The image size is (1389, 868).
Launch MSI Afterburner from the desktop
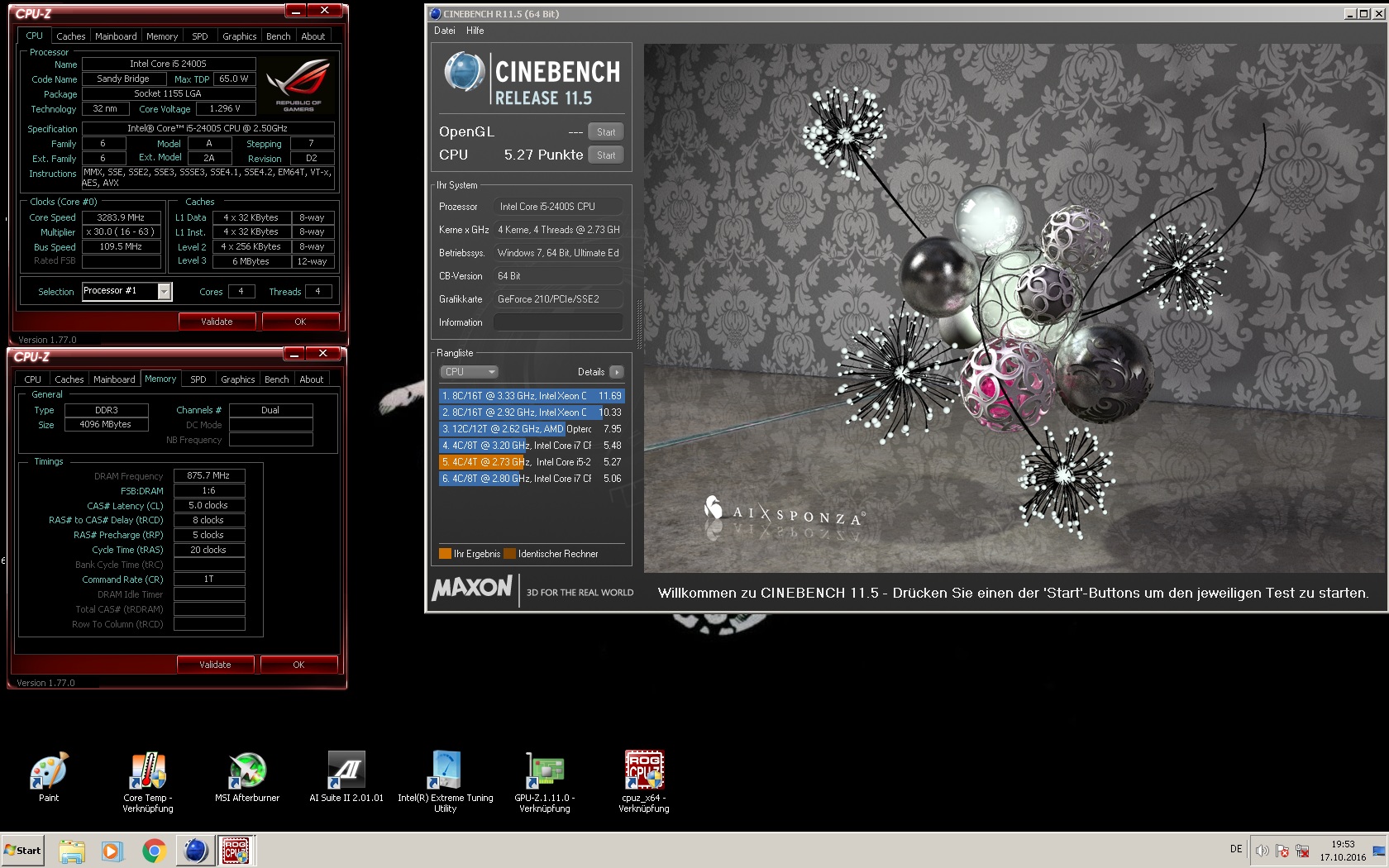(x=247, y=777)
